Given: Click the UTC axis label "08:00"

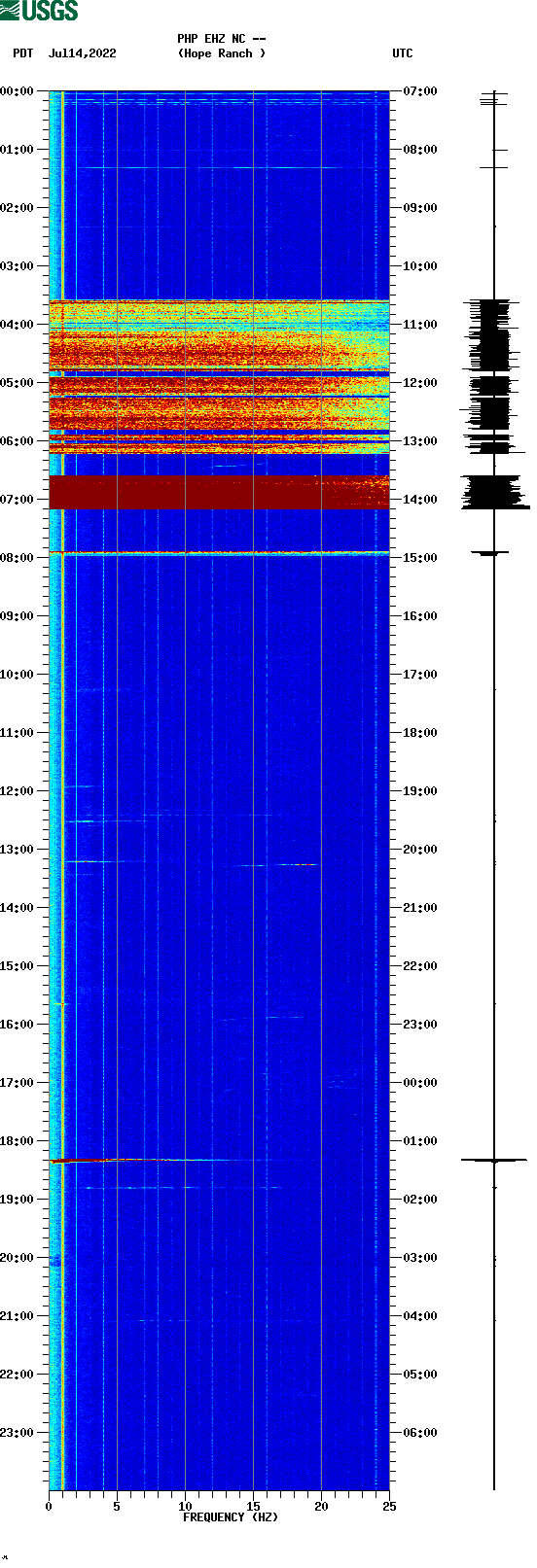Looking at the screenshot, I should [x=420, y=150].
